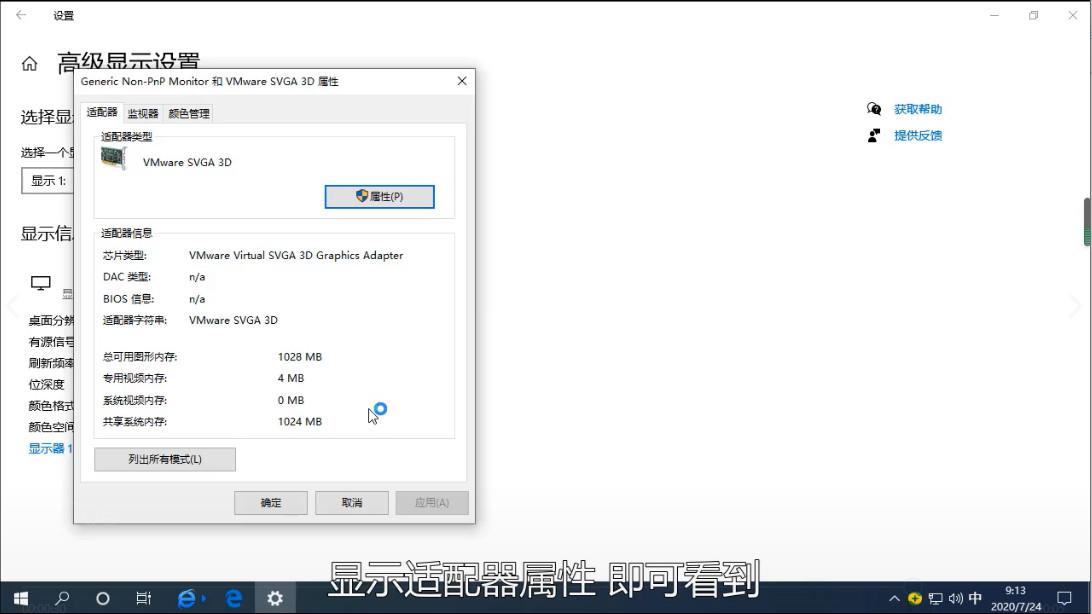Click 列出所有模式(L) button
1092x614 pixels.
point(165,459)
